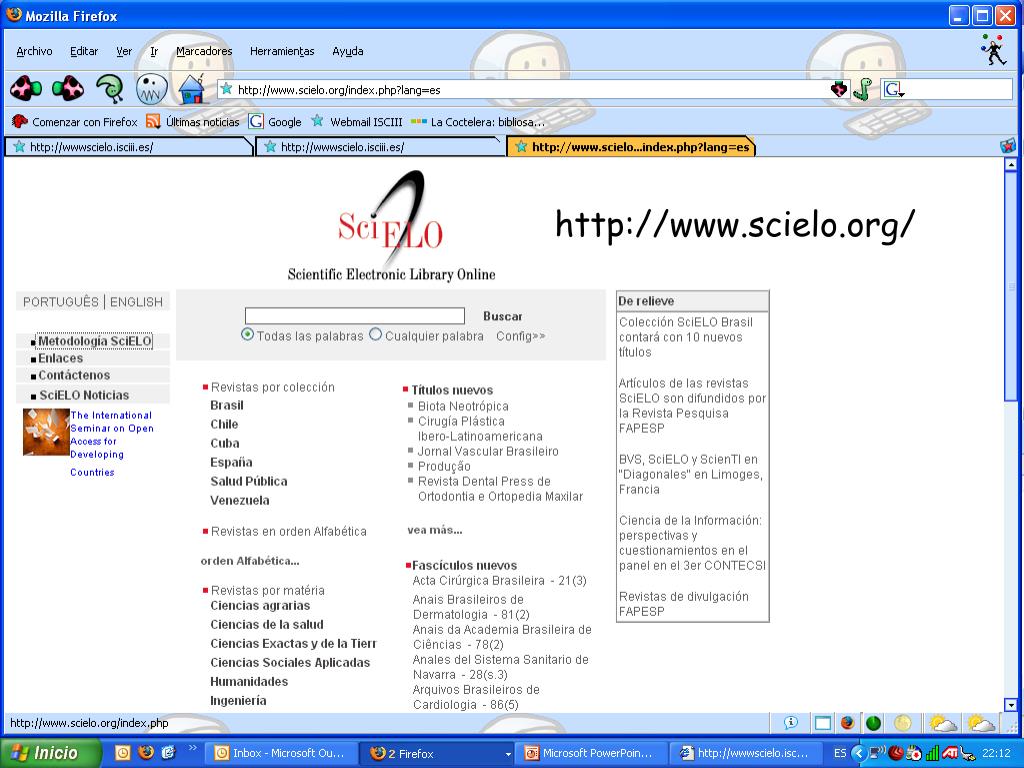Screen dimensions: 1024x768
Task: Open the orden Alfabética... link
Action: 249,560
